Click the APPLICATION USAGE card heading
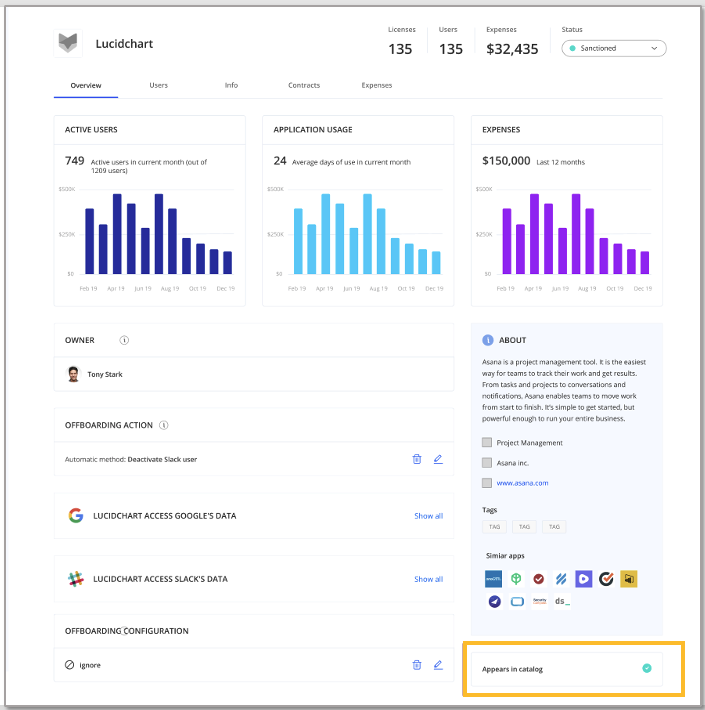This screenshot has height=710, width=705. click(x=313, y=130)
